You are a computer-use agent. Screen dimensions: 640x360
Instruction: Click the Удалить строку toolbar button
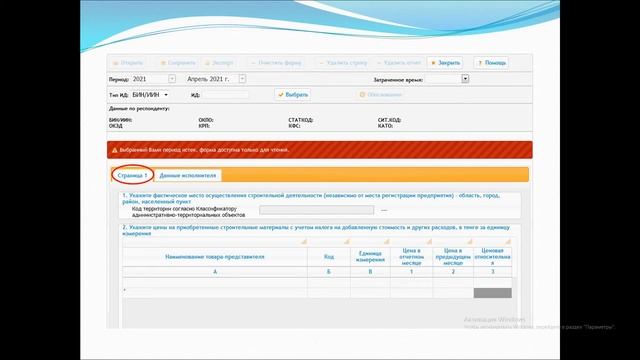pyautogui.click(x=343, y=63)
